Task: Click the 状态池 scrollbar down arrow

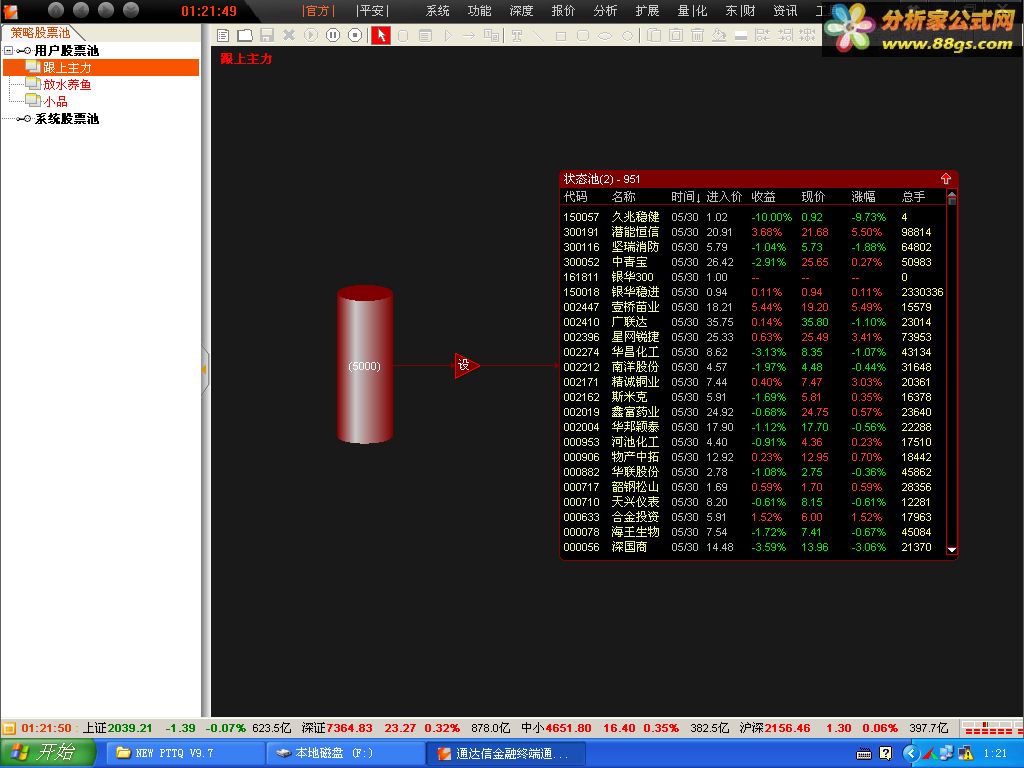Action: (952, 550)
